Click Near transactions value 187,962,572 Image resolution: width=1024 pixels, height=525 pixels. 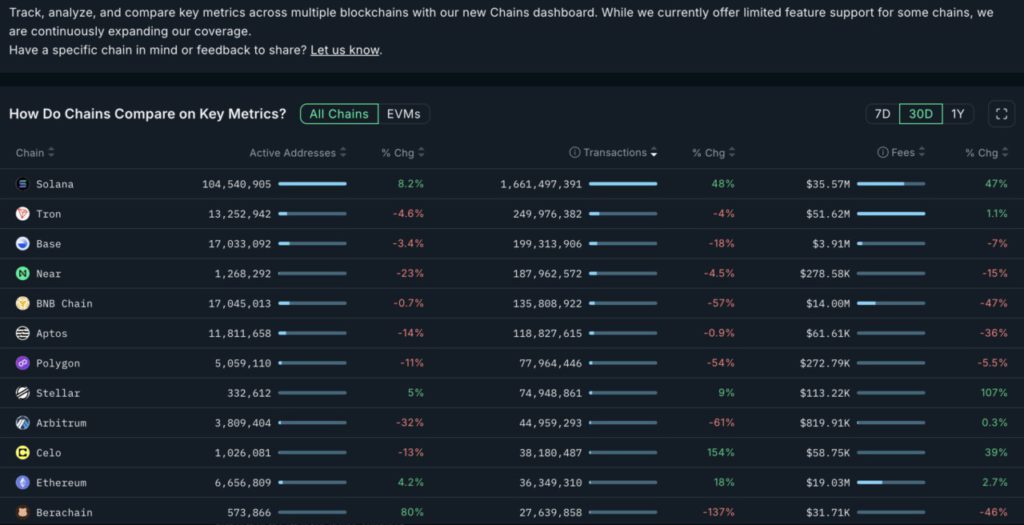pos(547,274)
